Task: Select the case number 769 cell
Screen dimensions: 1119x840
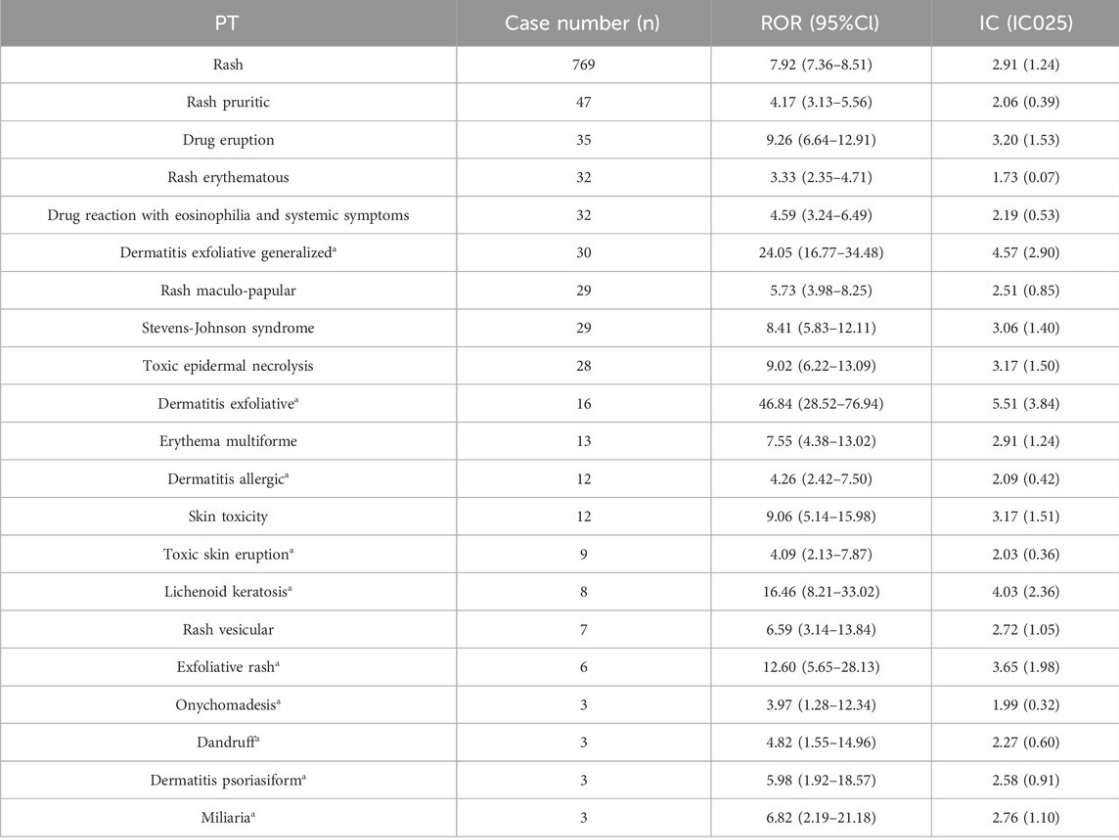Action: pyautogui.click(x=583, y=65)
